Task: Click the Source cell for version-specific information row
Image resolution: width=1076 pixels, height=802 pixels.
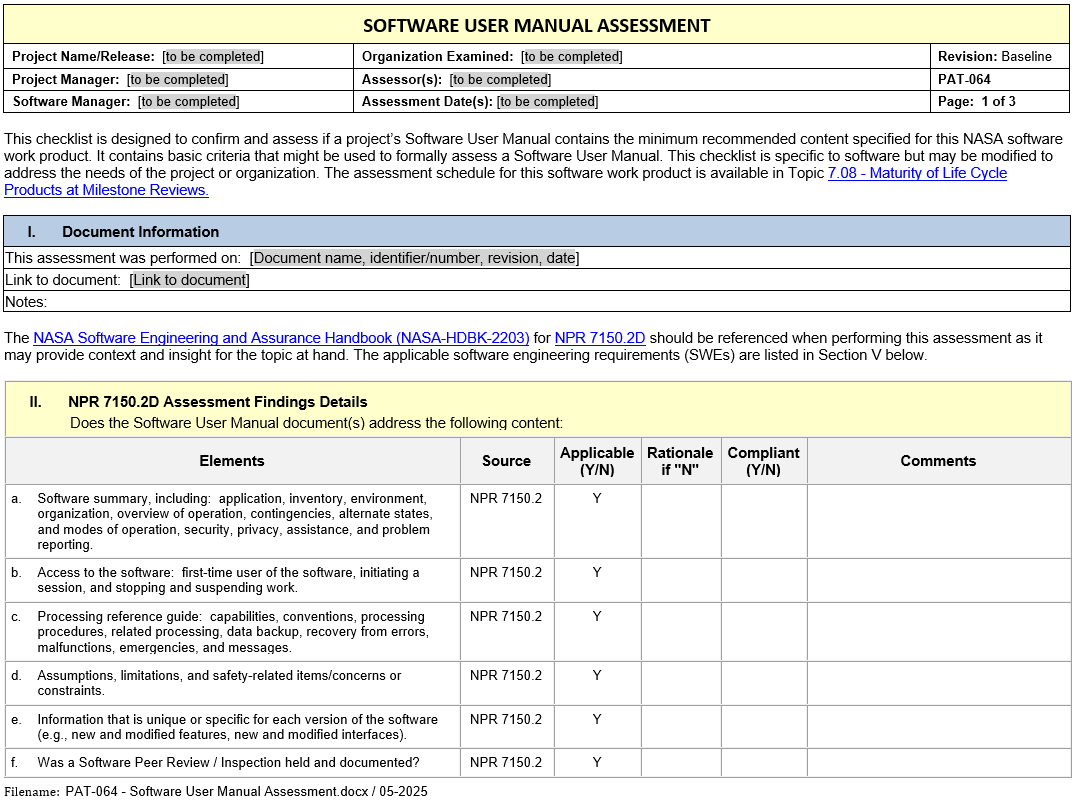Action: 506,720
